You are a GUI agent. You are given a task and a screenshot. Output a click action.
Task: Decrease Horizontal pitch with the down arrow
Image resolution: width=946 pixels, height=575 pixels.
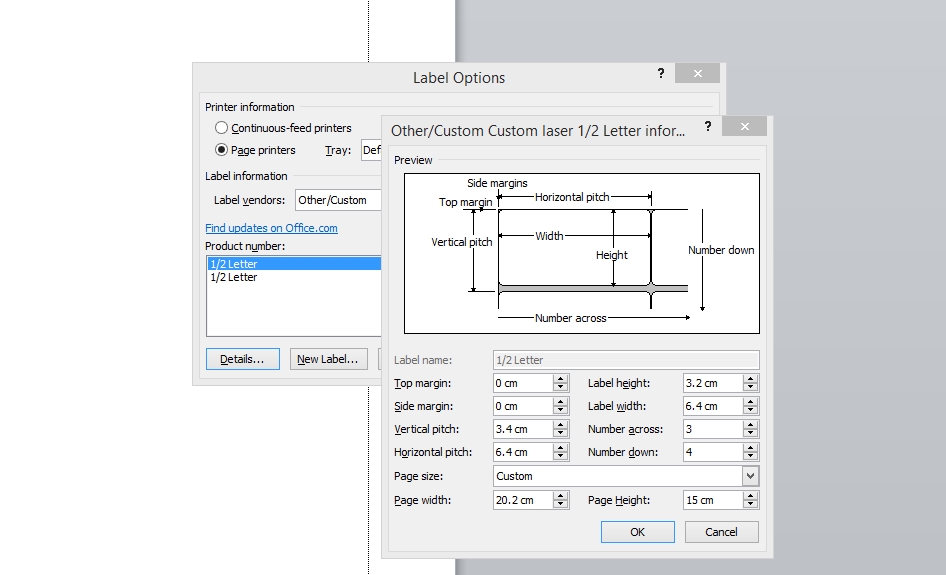tap(560, 456)
